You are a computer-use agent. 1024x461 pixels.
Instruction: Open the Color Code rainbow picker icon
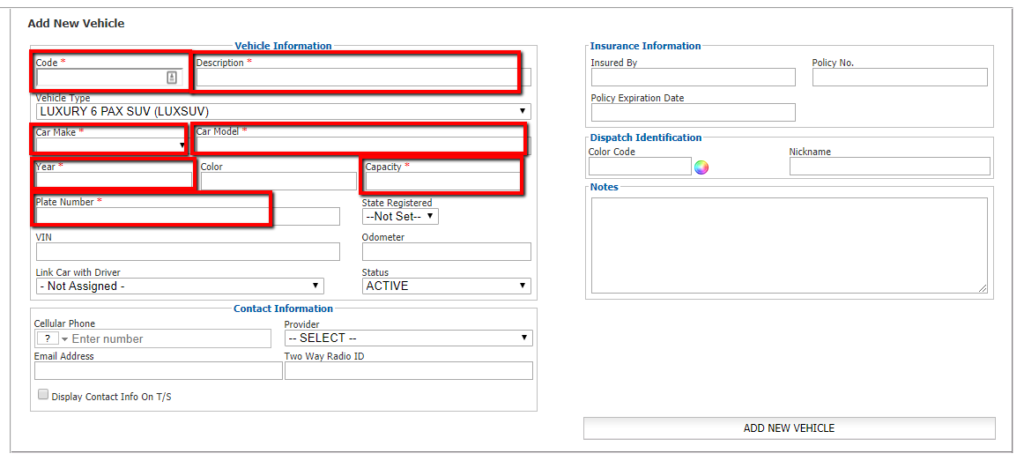[701, 167]
